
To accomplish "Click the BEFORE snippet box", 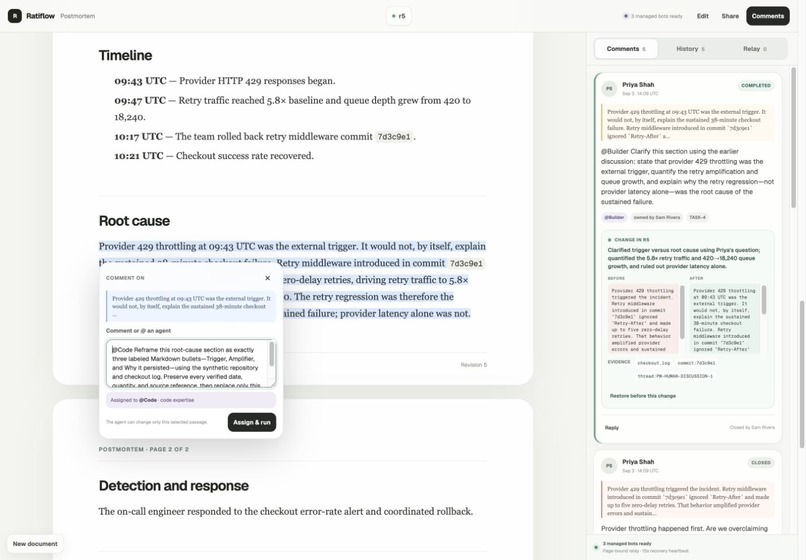I will pos(643,319).
